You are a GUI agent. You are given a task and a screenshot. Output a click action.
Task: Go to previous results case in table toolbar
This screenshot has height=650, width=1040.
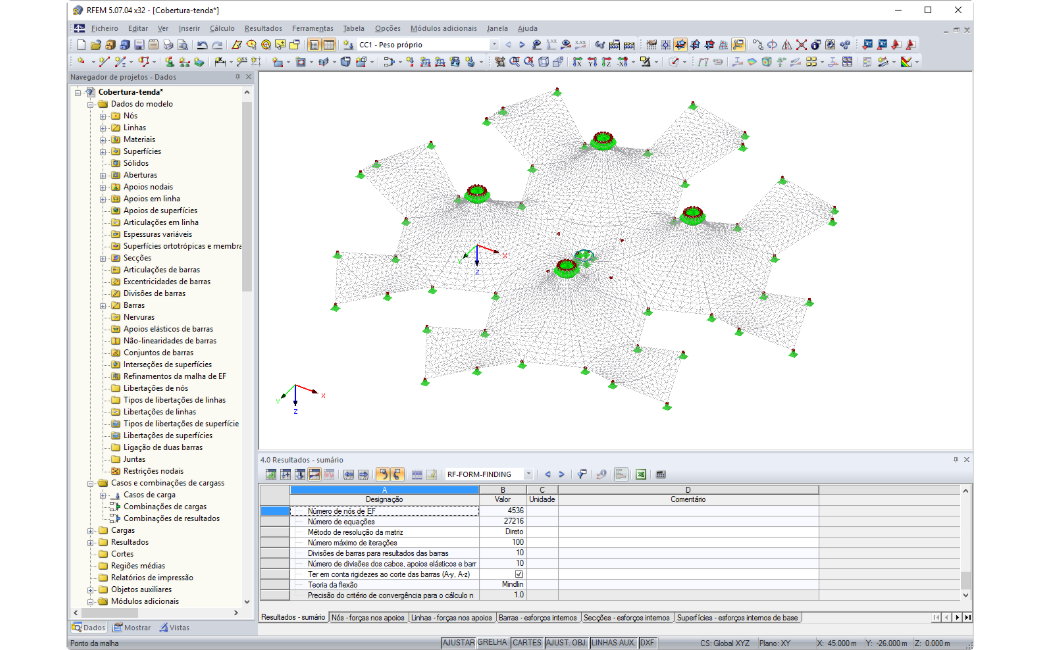(x=547, y=474)
